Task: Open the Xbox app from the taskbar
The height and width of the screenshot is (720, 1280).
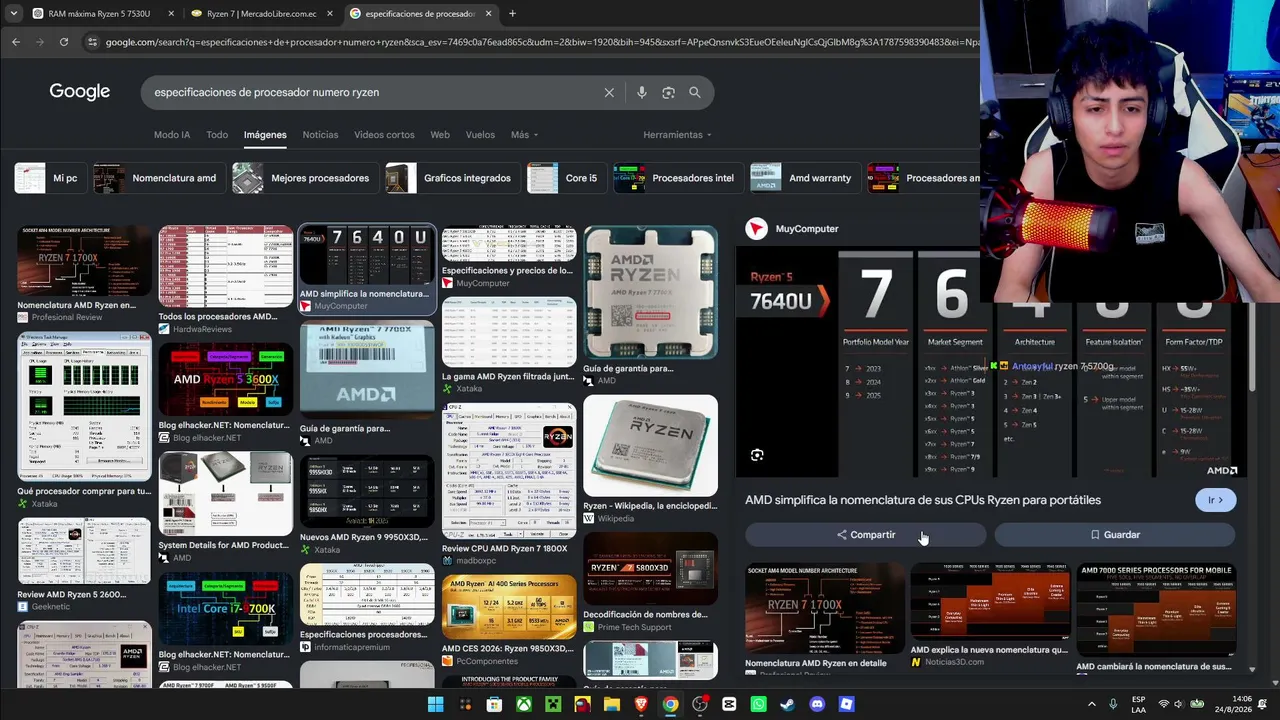Action: (523, 705)
